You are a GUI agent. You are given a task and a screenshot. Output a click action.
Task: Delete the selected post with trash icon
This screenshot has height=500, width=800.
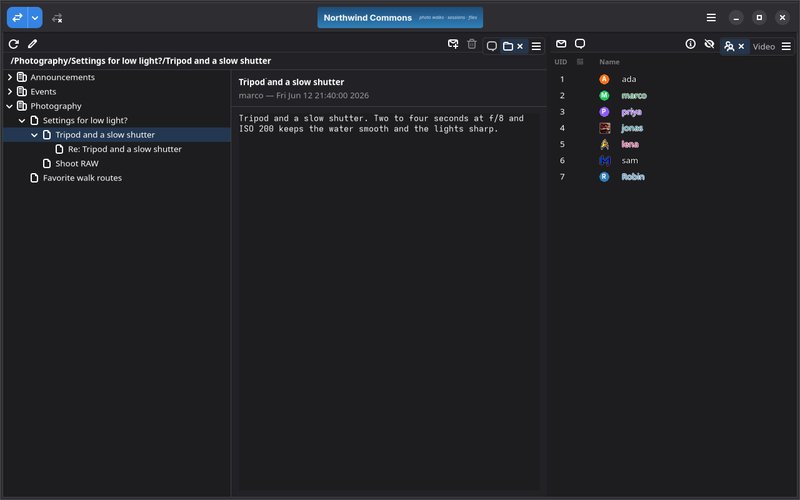tap(472, 44)
